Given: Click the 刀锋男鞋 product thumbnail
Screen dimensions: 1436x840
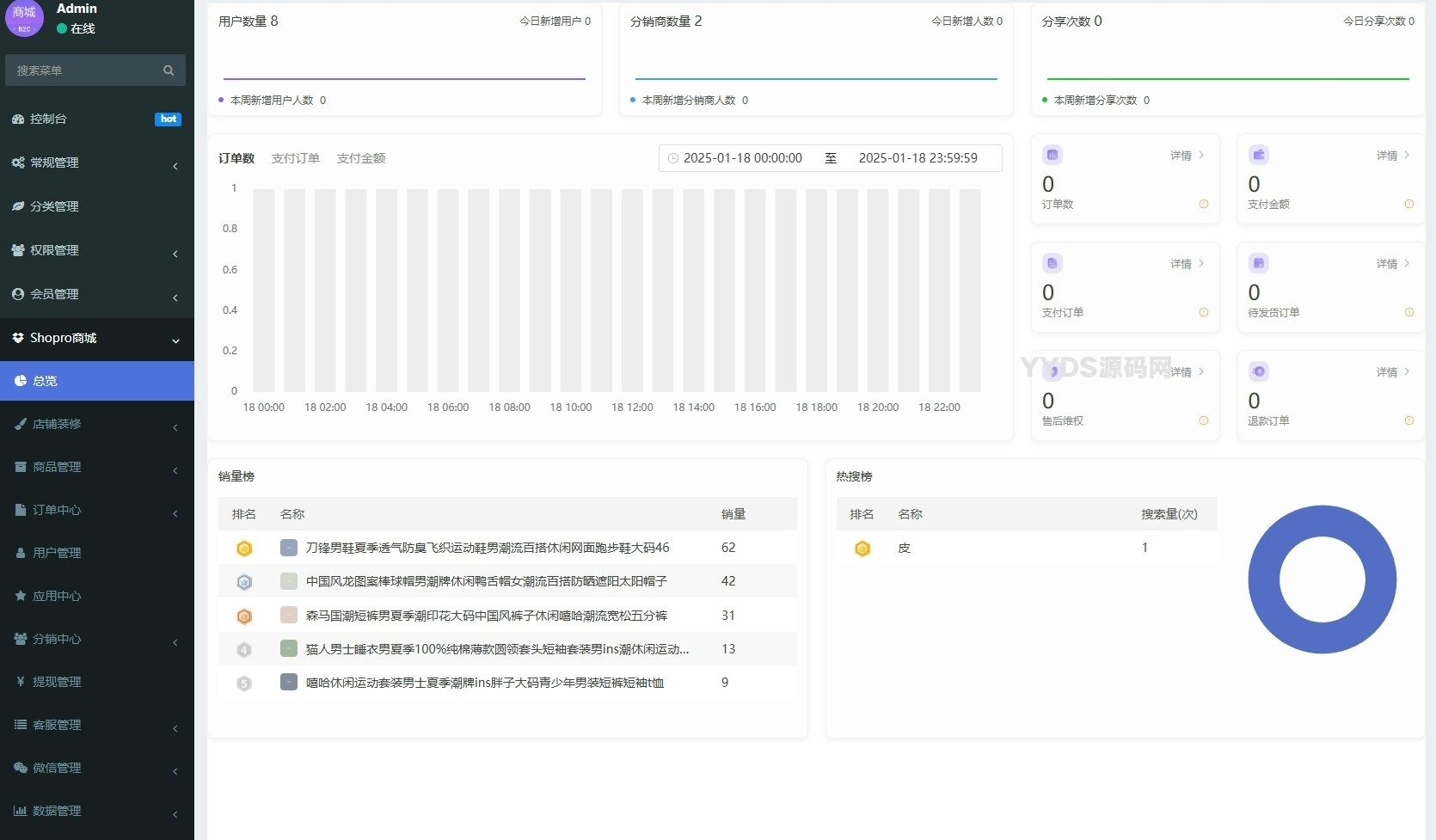Looking at the screenshot, I should (289, 548).
